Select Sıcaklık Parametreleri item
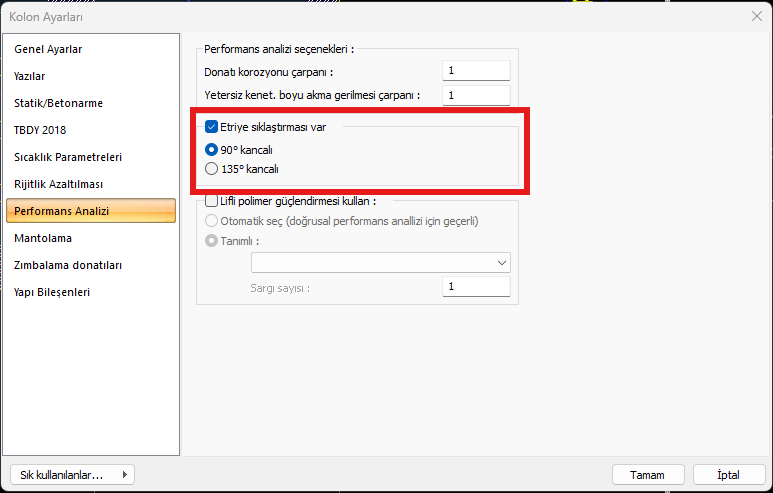The width and height of the screenshot is (773, 493). [67, 157]
